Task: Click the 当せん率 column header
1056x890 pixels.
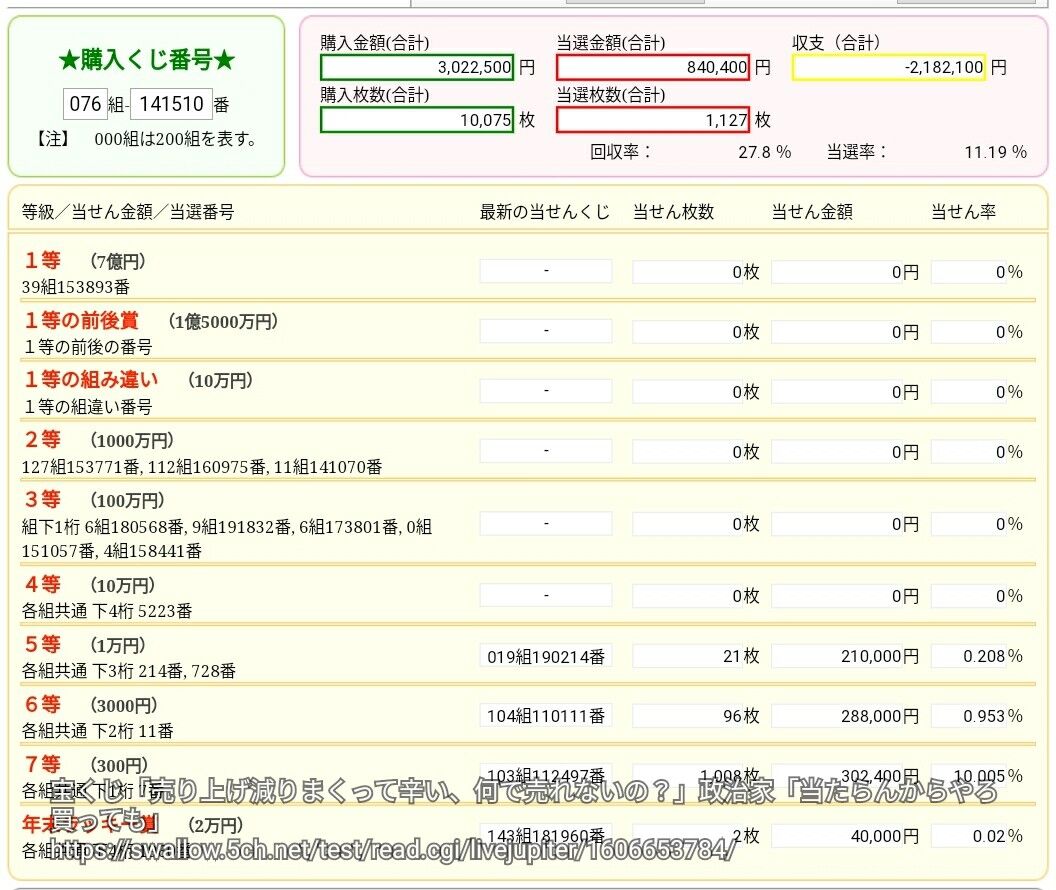Action: [963, 212]
